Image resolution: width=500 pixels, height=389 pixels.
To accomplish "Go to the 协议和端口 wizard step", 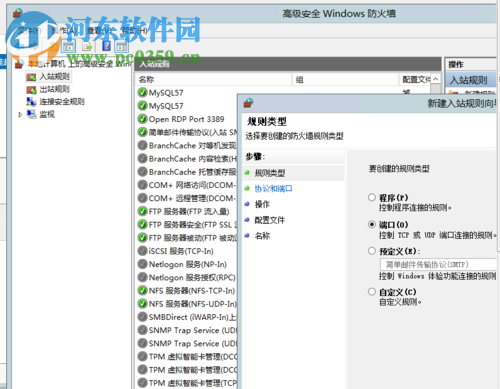I will tap(273, 189).
